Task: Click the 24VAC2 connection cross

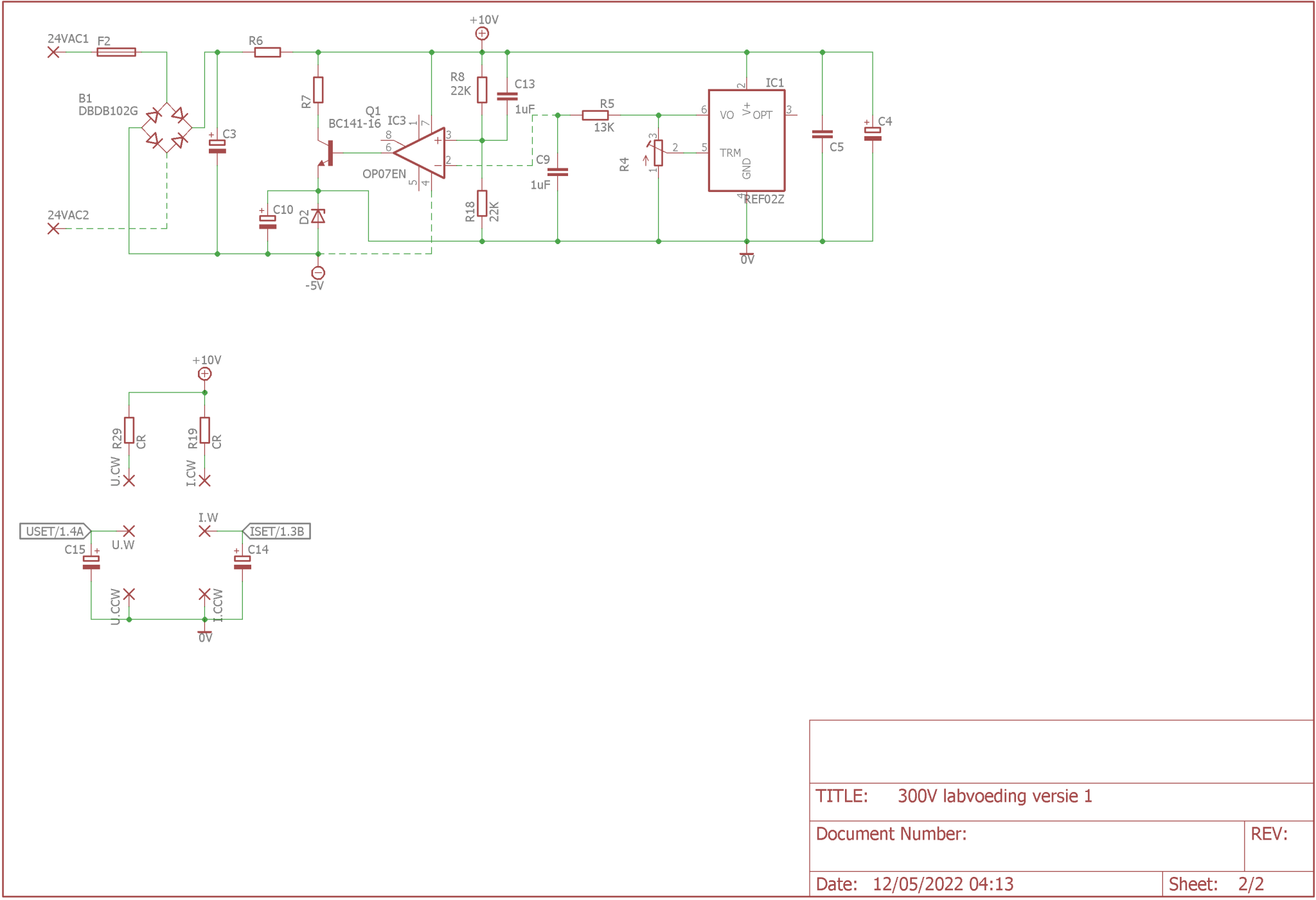Action: 53,229
